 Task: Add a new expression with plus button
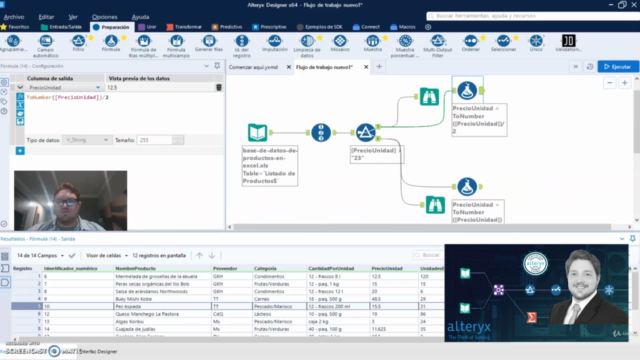click(20, 151)
